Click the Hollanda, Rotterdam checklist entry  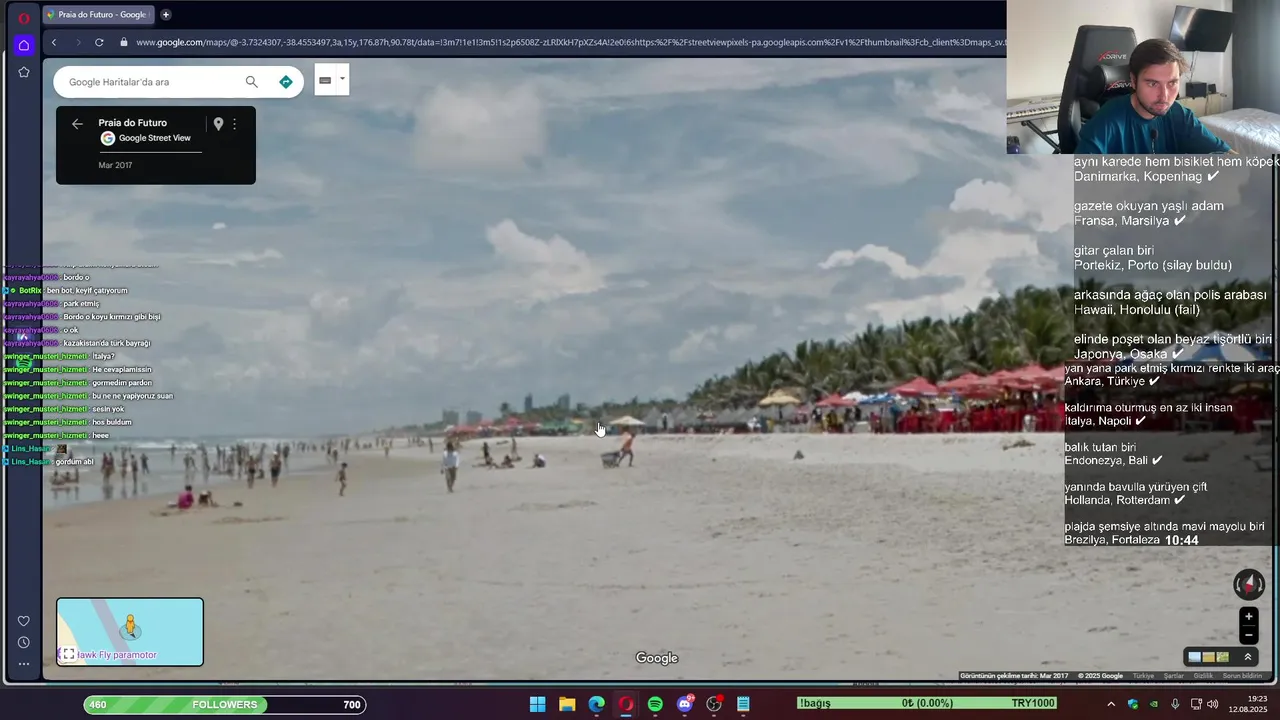tap(1124, 500)
